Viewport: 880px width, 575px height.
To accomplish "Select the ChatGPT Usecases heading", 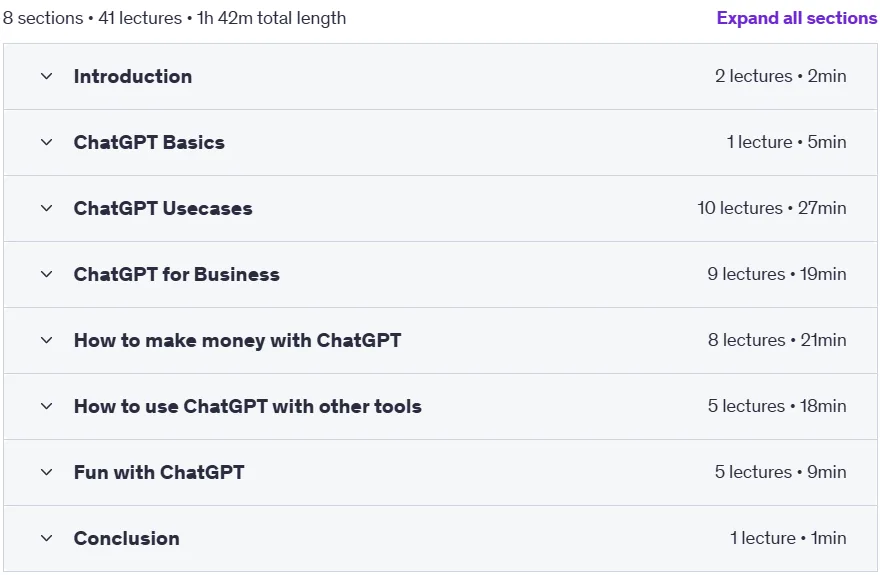I will point(163,208).
